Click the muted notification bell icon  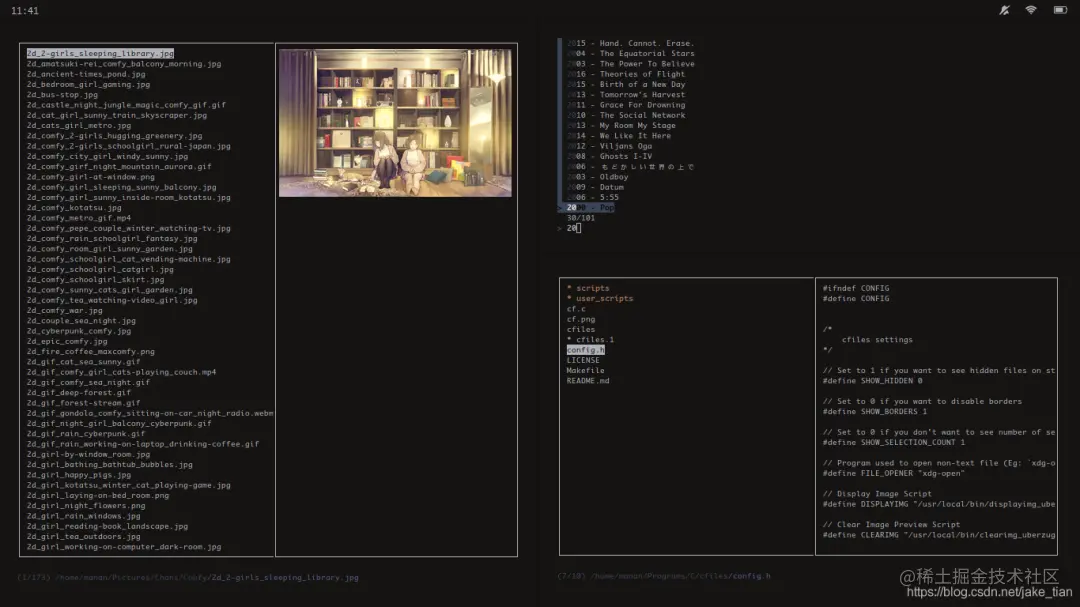1004,10
